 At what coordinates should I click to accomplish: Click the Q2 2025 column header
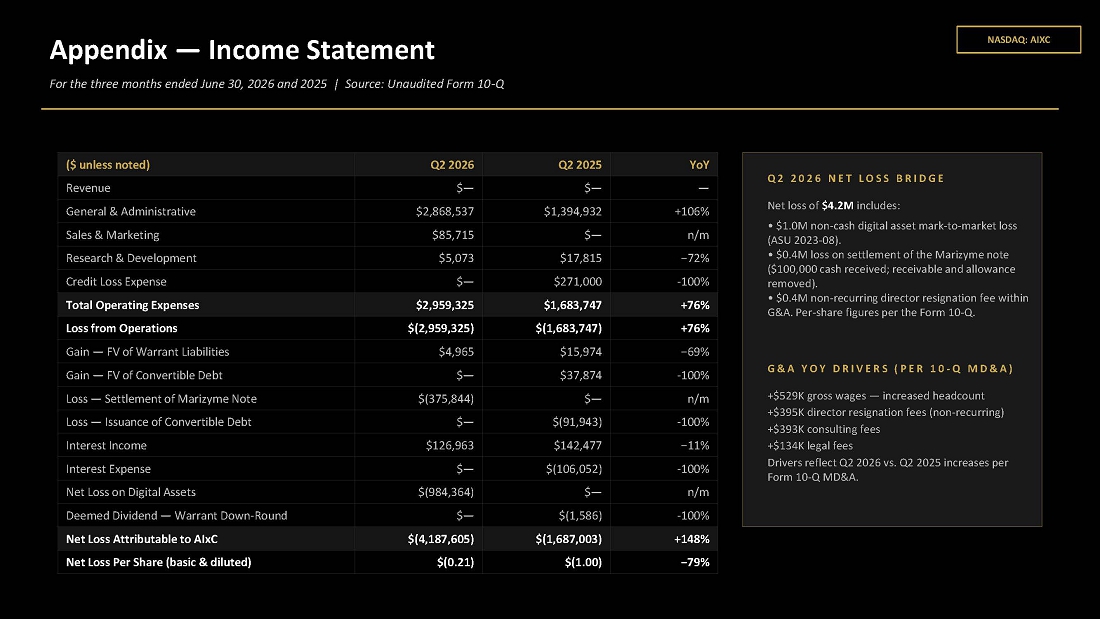(x=579, y=165)
